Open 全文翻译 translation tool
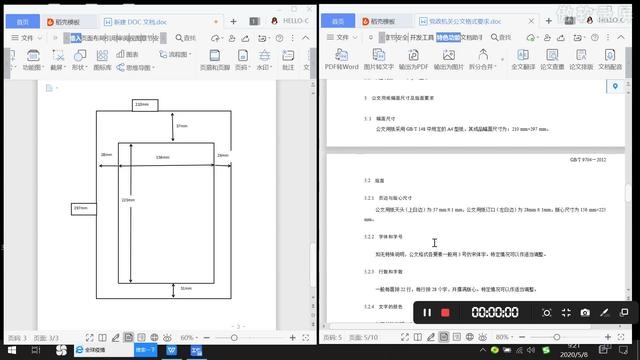The image size is (640, 360). click(x=523, y=59)
